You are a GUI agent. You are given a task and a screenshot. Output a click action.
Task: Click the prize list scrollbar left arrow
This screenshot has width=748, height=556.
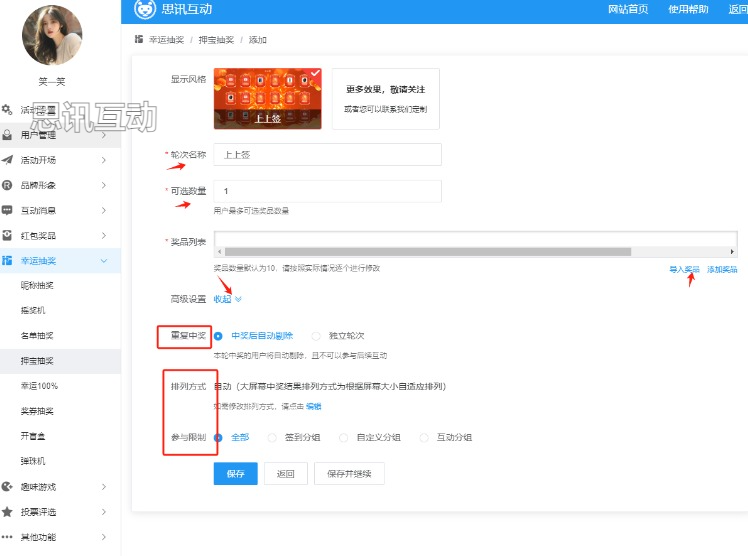coord(219,251)
